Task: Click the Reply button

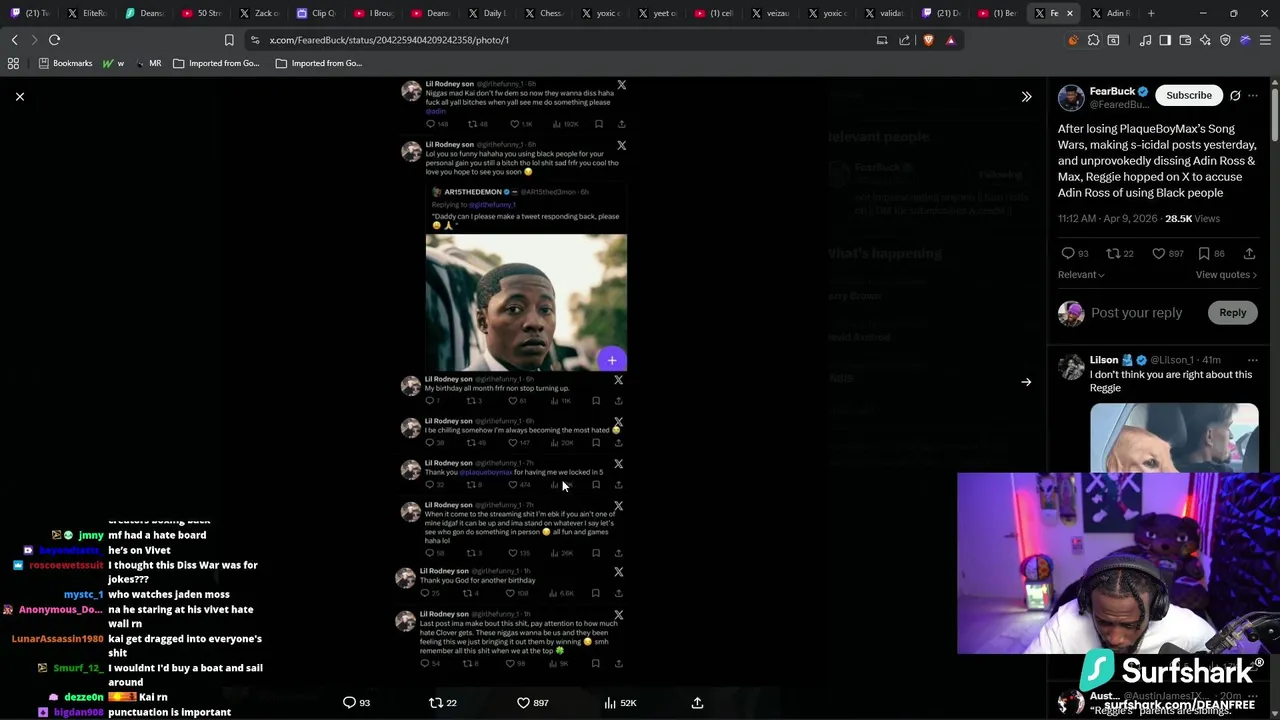Action: tap(1232, 313)
